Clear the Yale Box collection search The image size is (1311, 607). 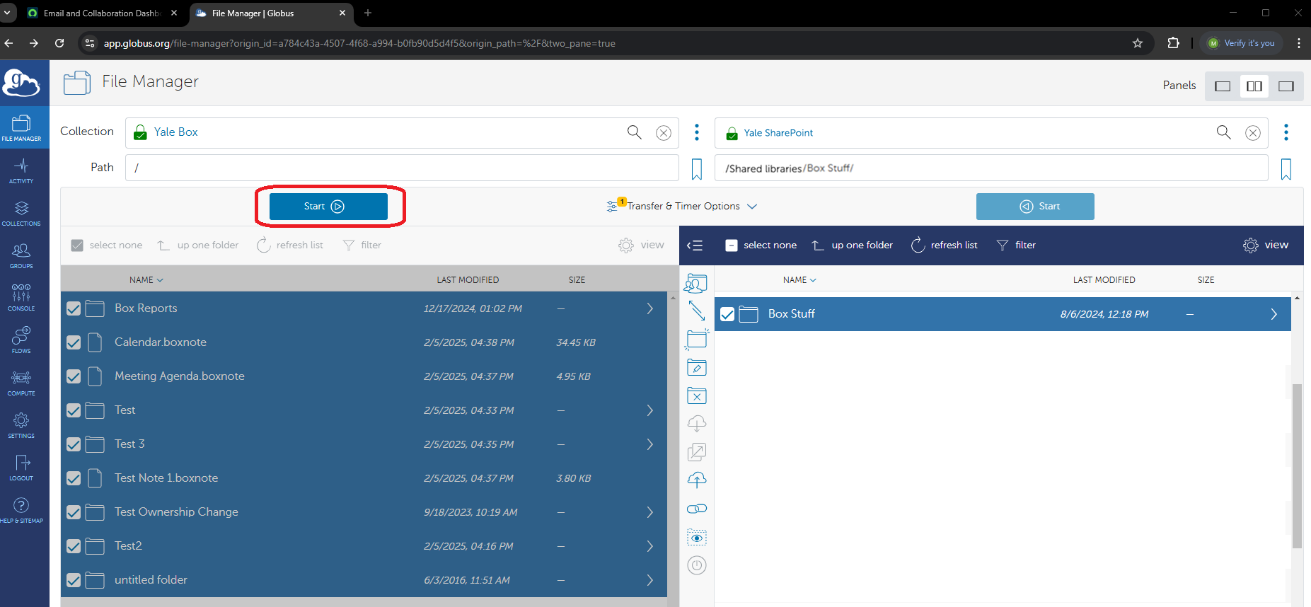coord(663,132)
